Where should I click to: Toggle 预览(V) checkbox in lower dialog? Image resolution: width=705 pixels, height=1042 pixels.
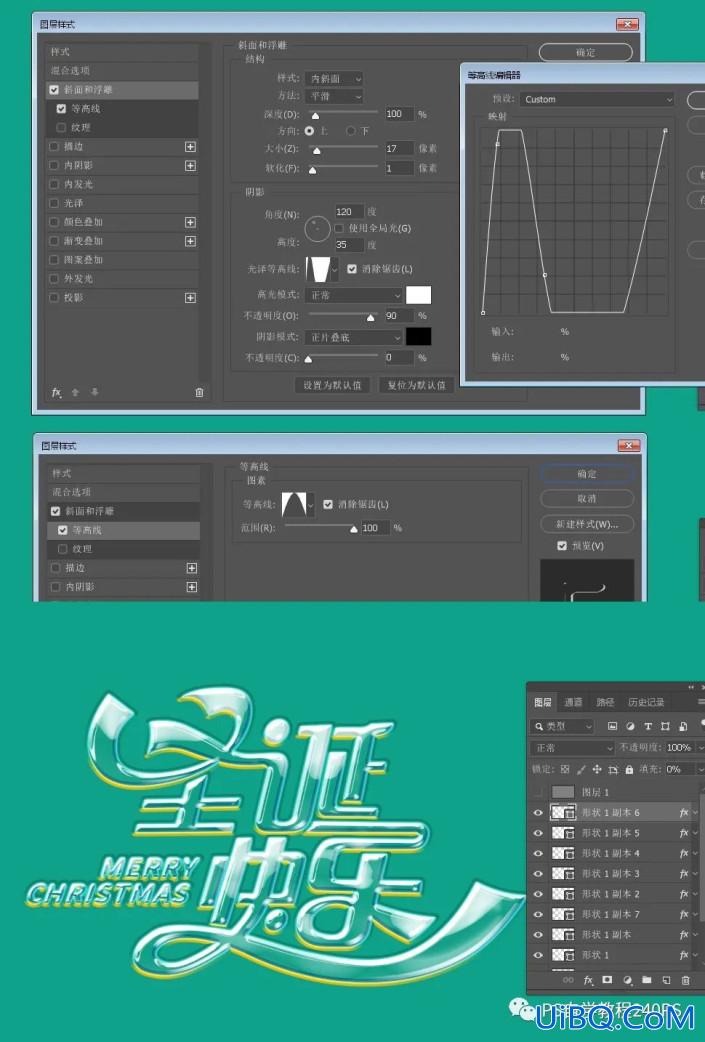point(561,546)
